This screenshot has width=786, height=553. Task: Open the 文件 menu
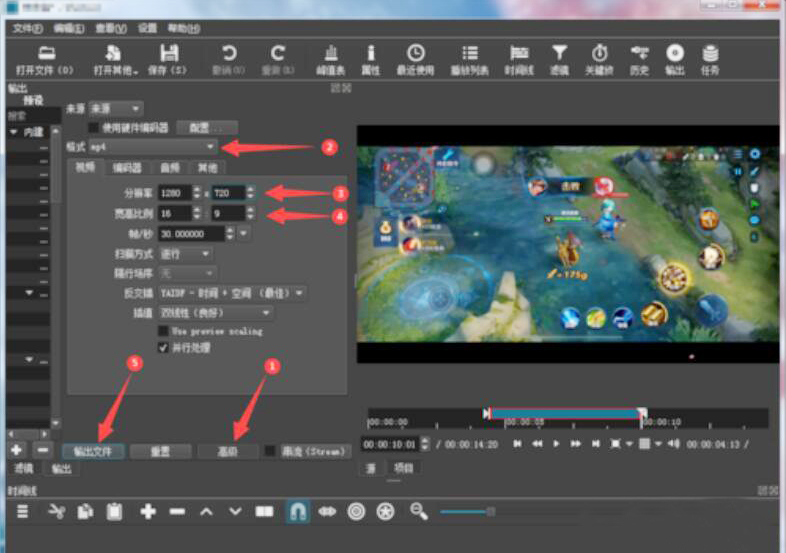pos(28,29)
